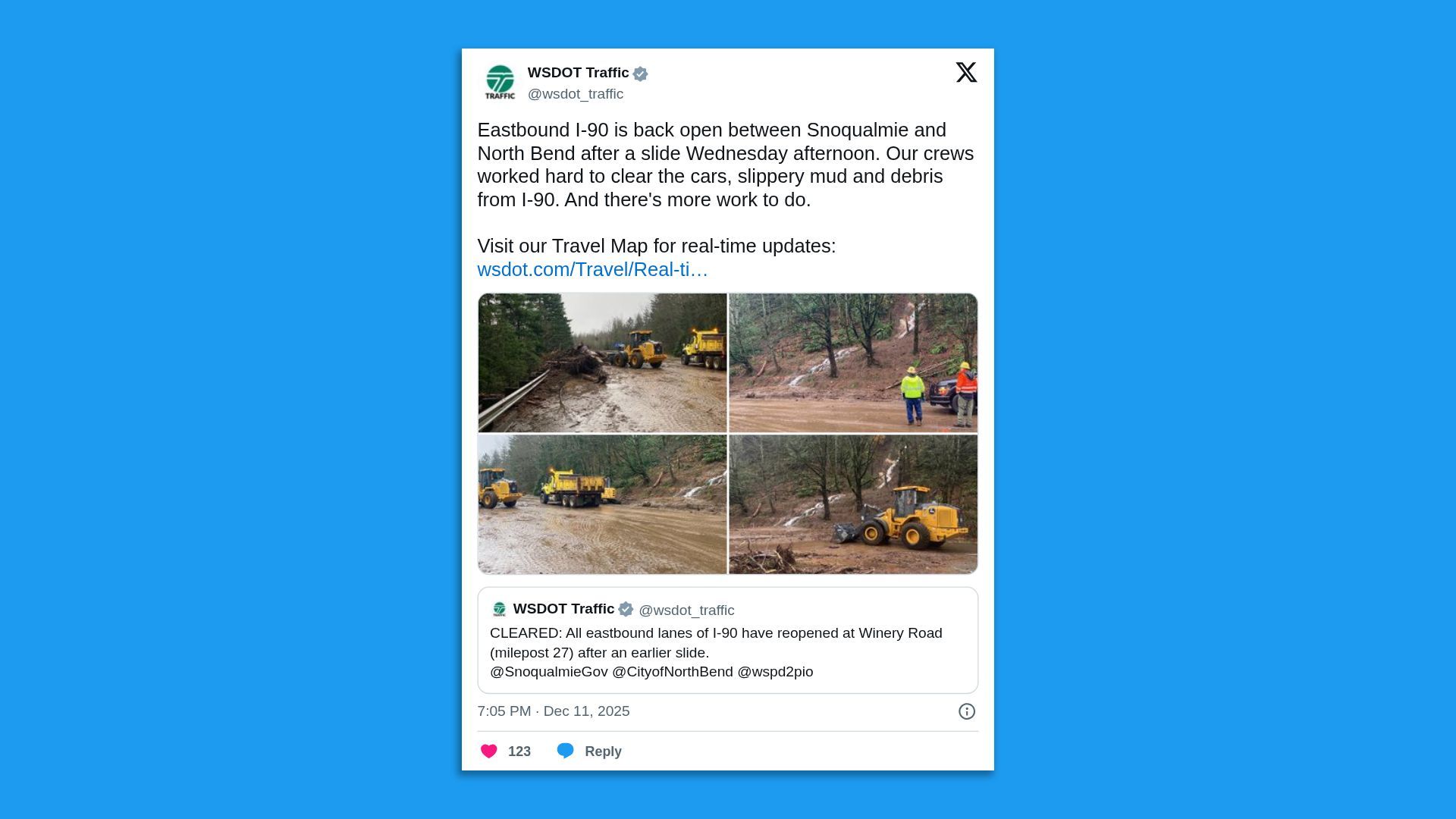Click the WSDOT Traffic display name
This screenshot has width=1456, height=819.
click(579, 73)
